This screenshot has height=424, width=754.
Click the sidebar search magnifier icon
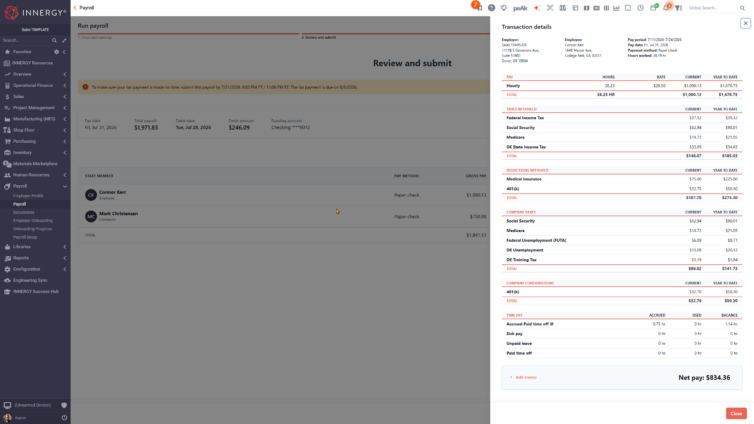click(x=54, y=40)
